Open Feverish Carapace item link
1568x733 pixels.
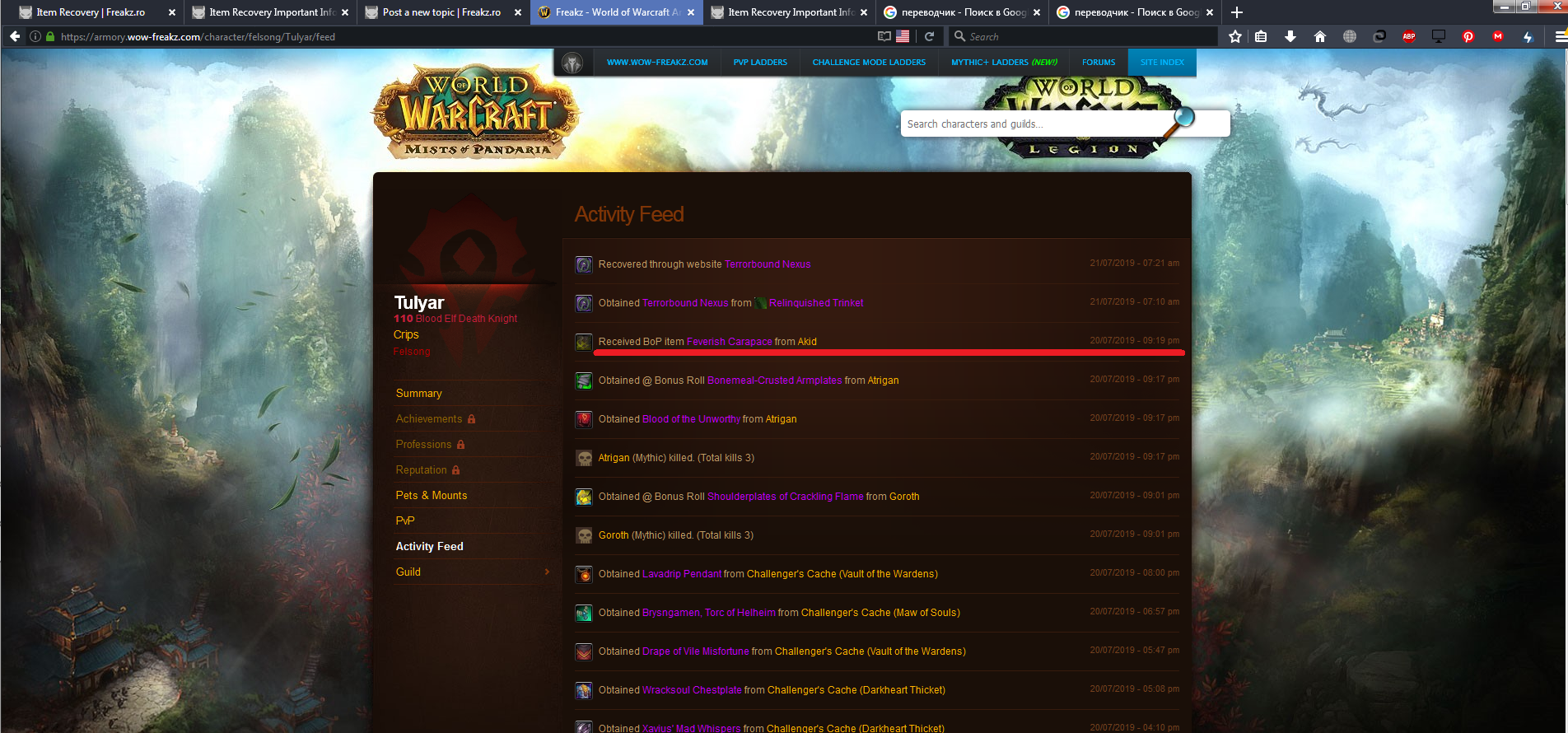pos(730,342)
